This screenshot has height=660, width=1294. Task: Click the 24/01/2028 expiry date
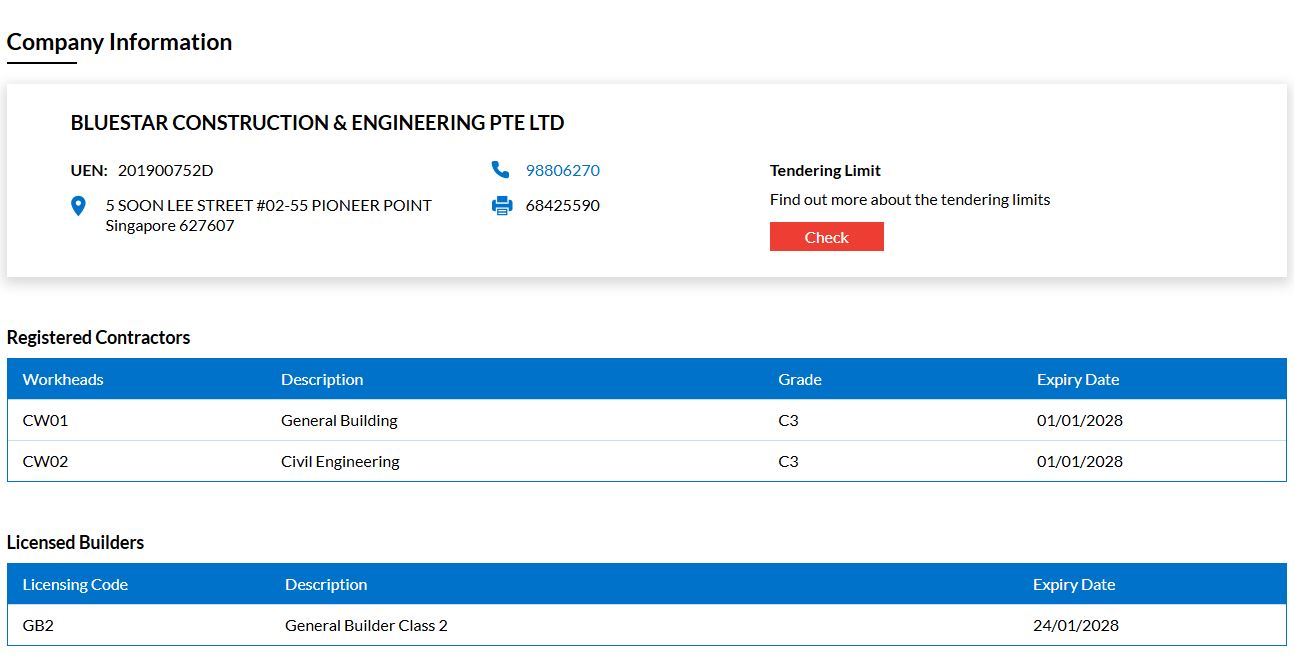[x=1076, y=626]
